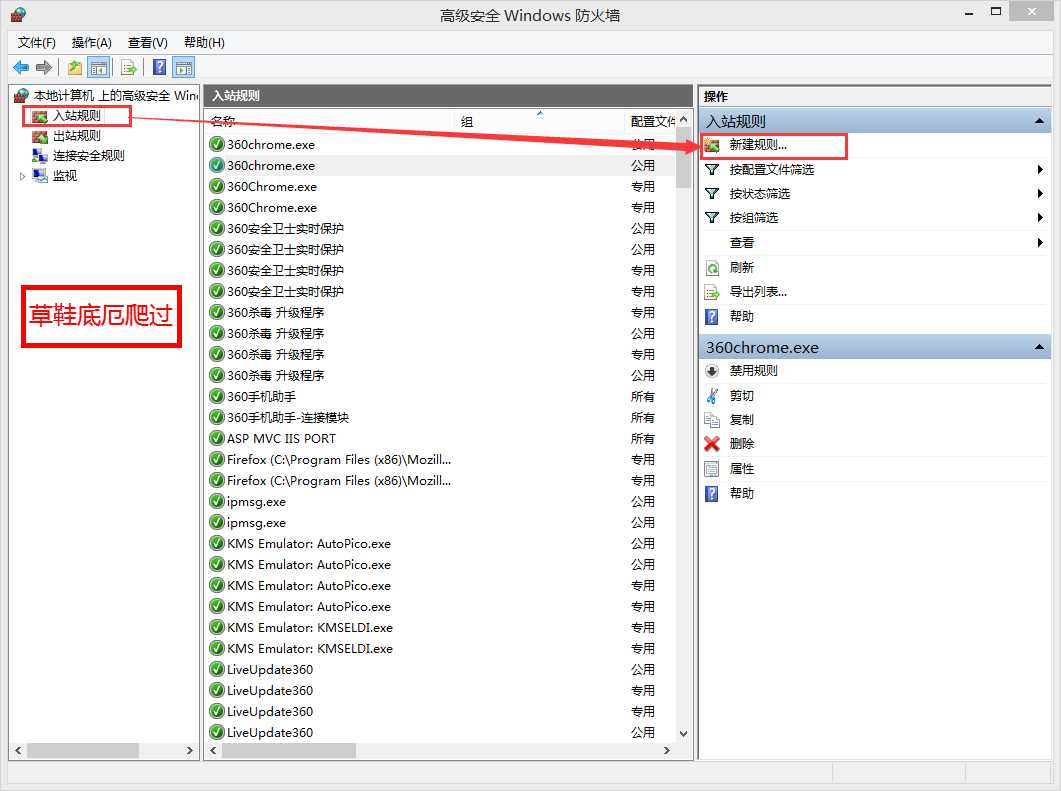Click the rule list scroll-down arrow
Image resolution: width=1061 pixels, height=791 pixels.
(x=683, y=733)
